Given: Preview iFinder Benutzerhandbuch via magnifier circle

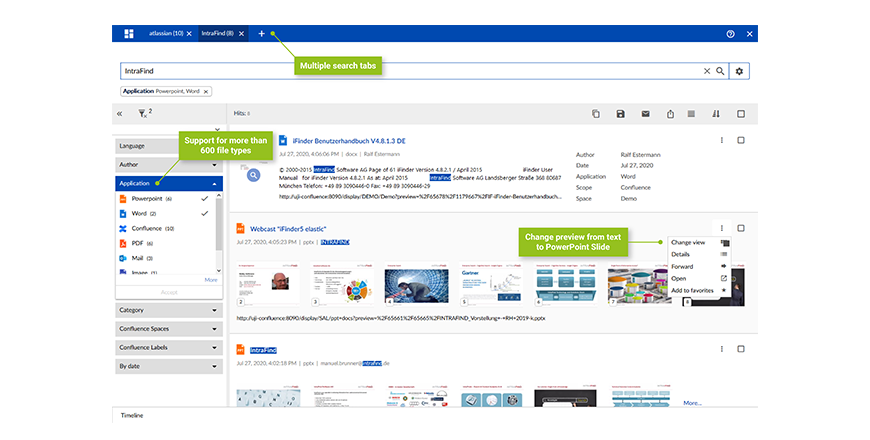Looking at the screenshot, I should pyautogui.click(x=254, y=175).
